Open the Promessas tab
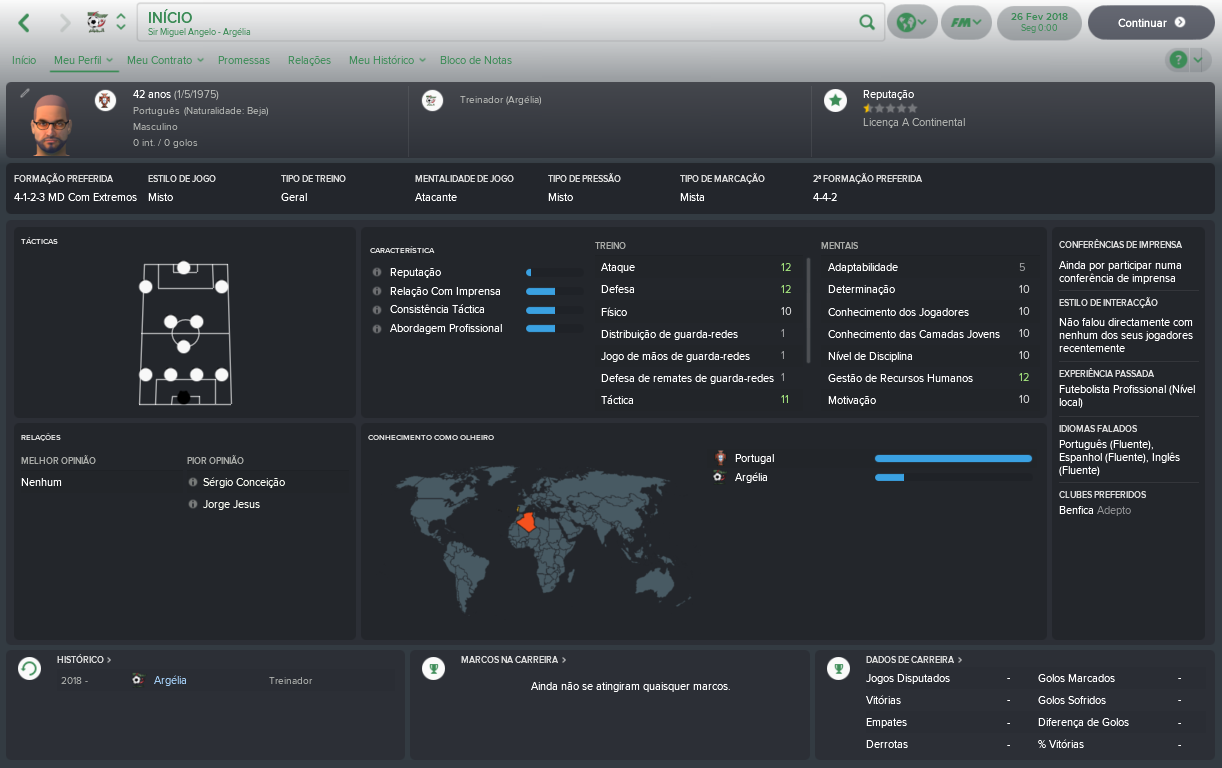 [244, 60]
